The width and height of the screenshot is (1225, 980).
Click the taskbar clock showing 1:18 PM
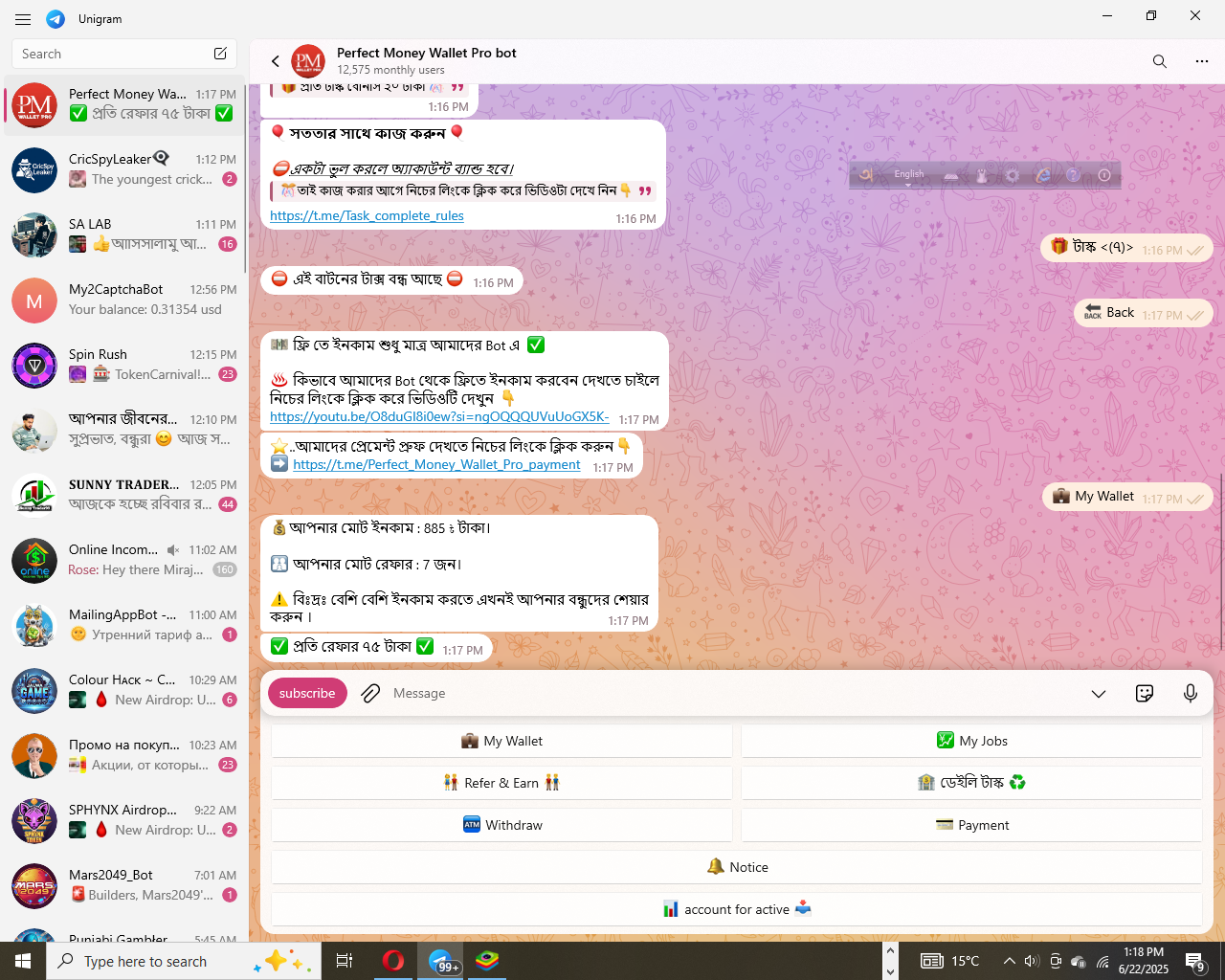[1144, 961]
